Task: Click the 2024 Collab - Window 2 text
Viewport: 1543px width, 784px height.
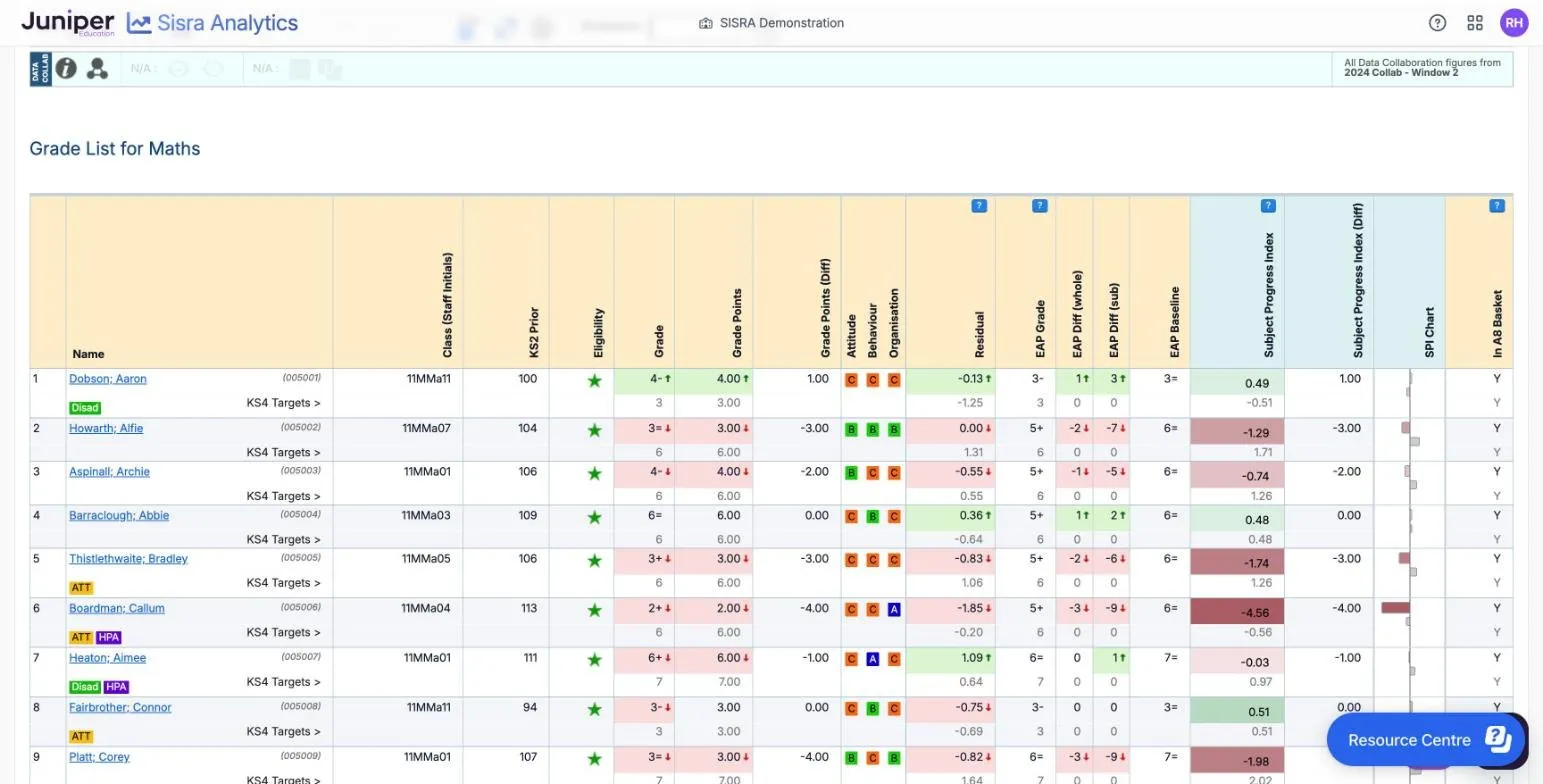Action: click(1401, 73)
